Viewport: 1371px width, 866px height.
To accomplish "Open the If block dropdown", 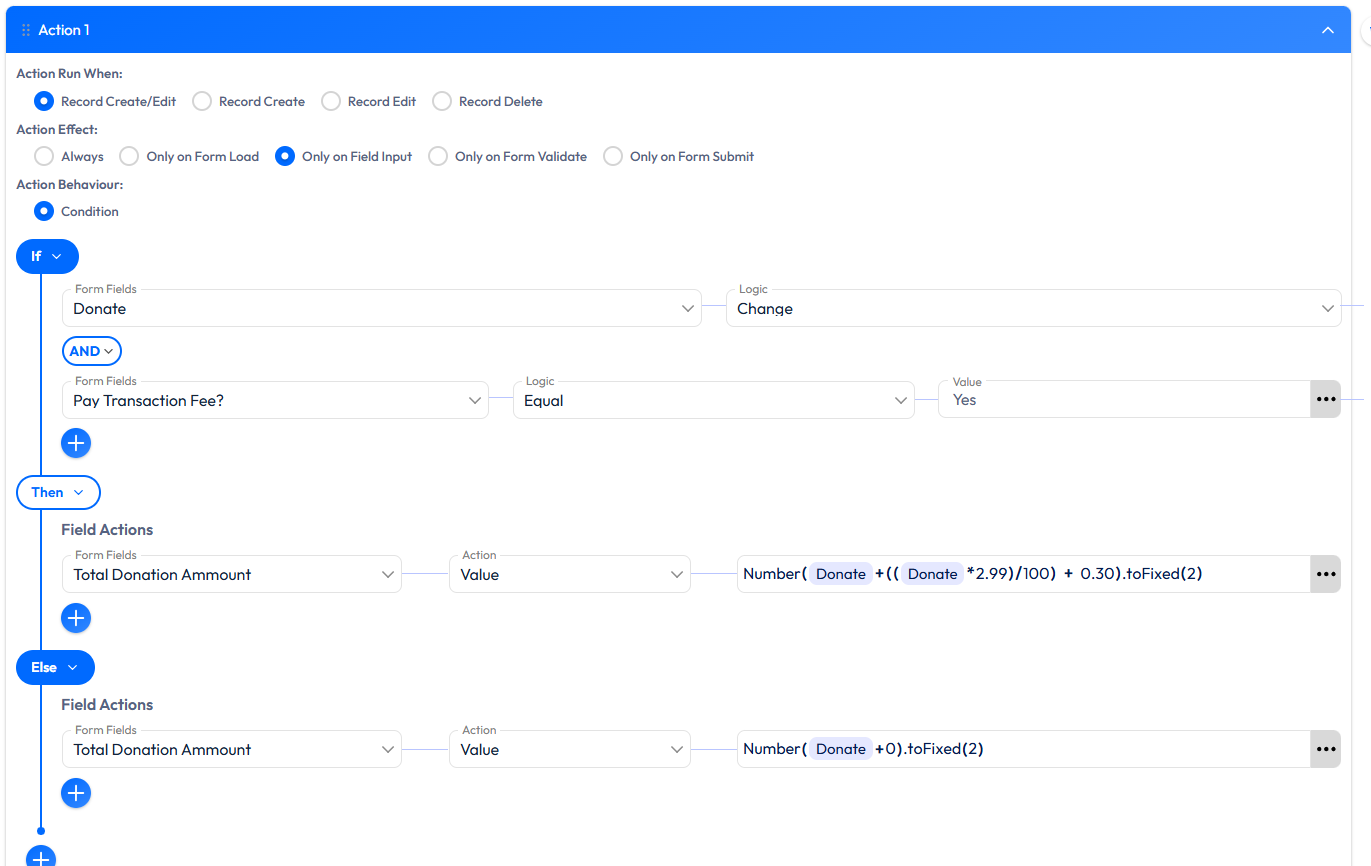I will [x=47, y=256].
